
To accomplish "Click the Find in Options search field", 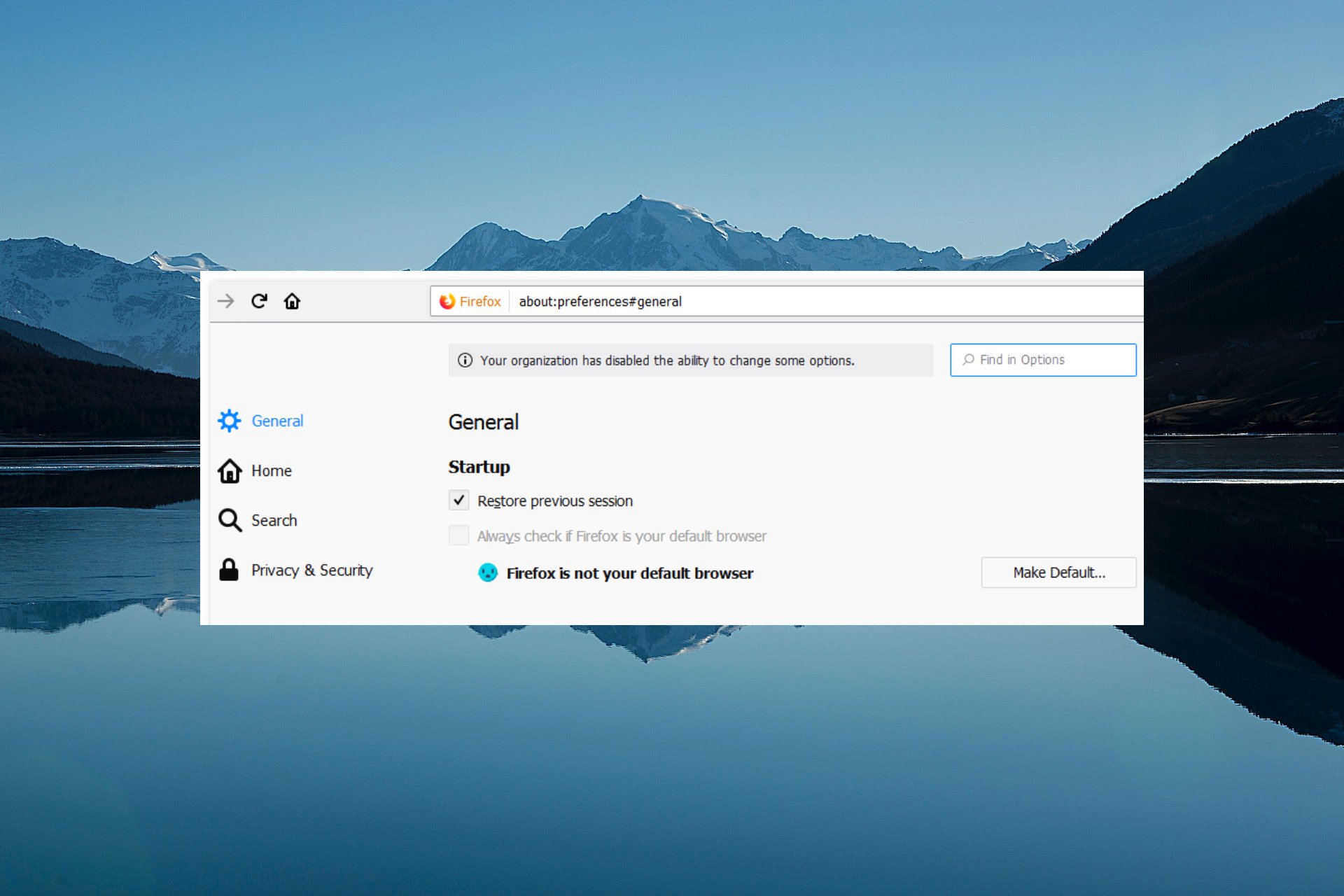I will coord(1043,360).
